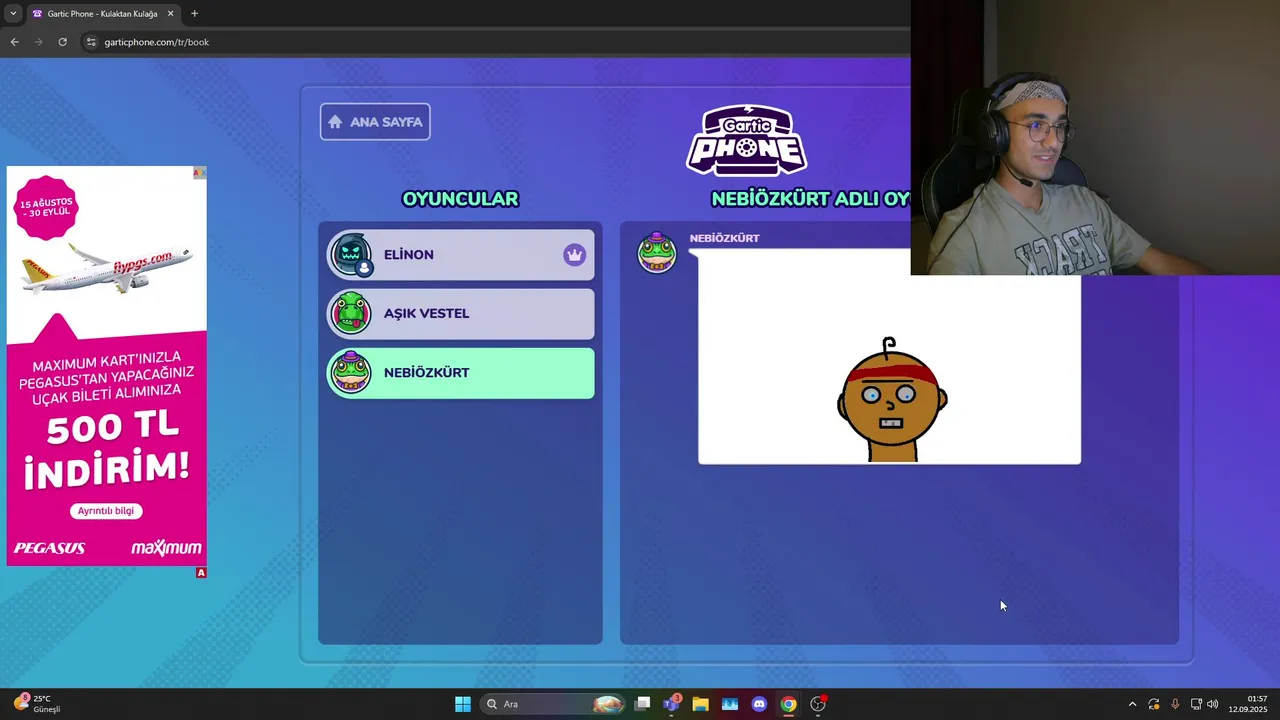Reload the page with the refresh icon
The height and width of the screenshot is (720, 1280).
[62, 42]
